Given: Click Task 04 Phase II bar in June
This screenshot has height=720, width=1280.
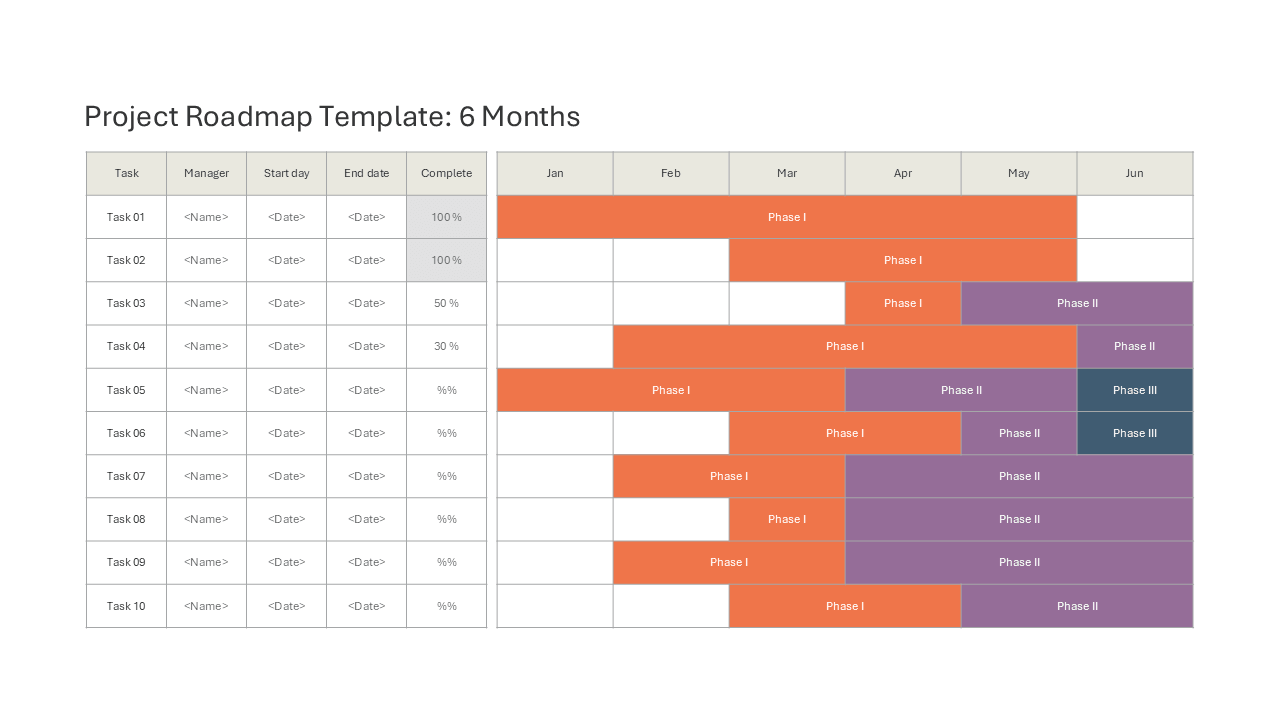Looking at the screenshot, I should [1135, 346].
